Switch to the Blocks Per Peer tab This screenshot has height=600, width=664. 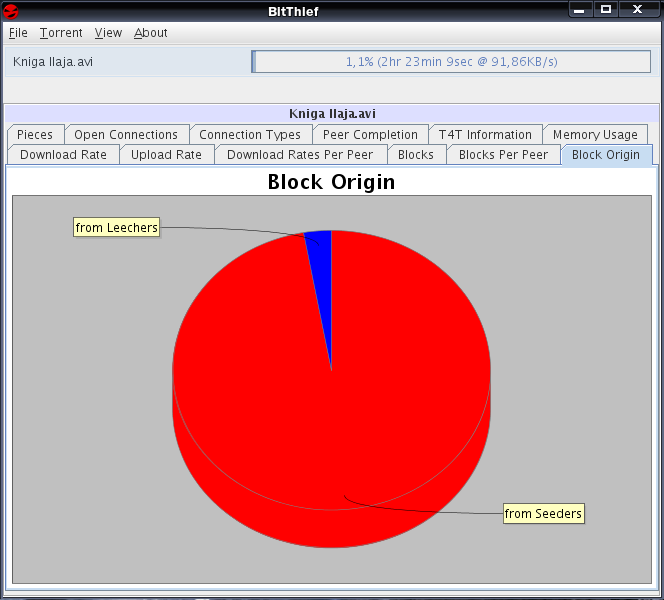(x=504, y=155)
